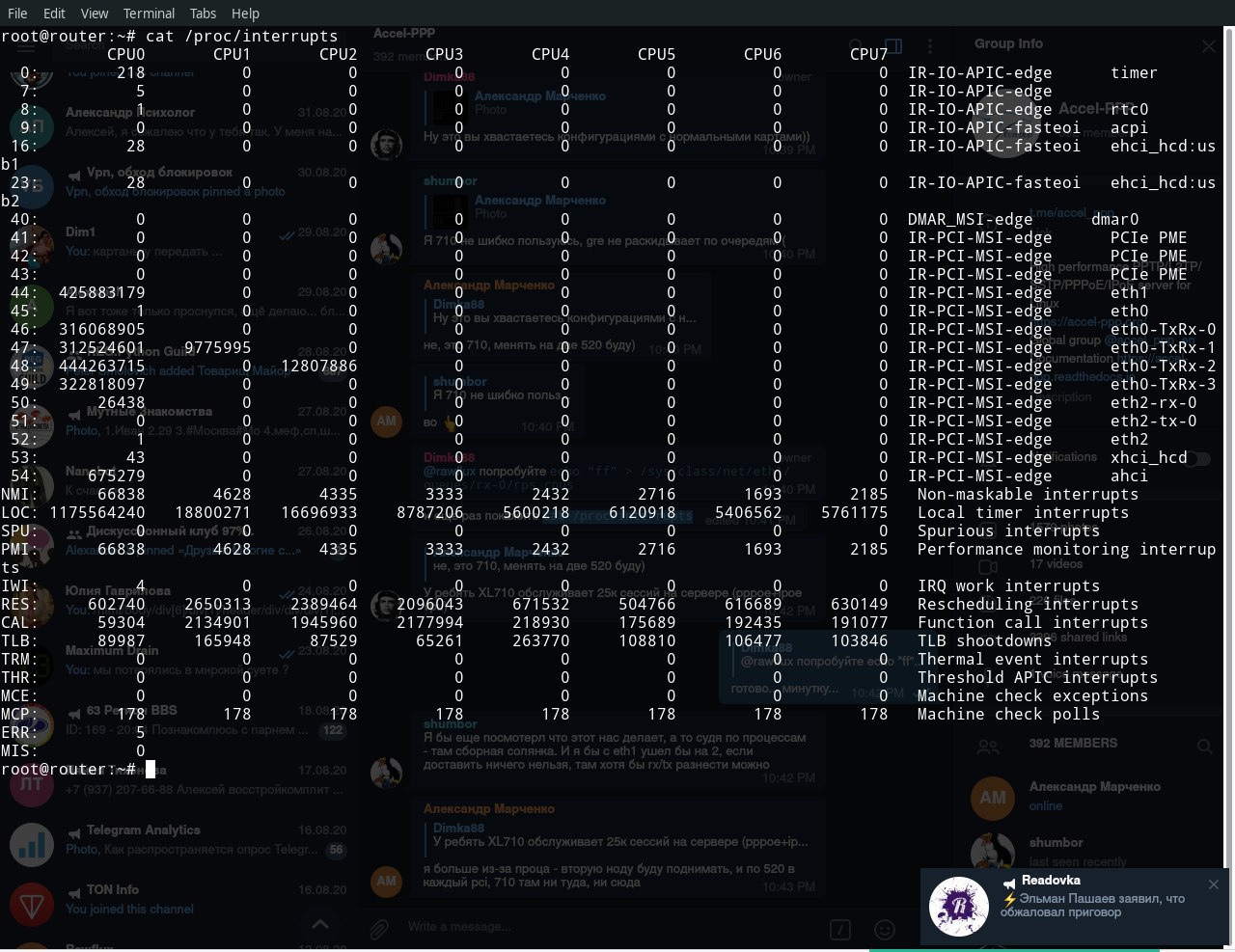Open the Edit menu
The width and height of the screenshot is (1235, 952).
55,14
